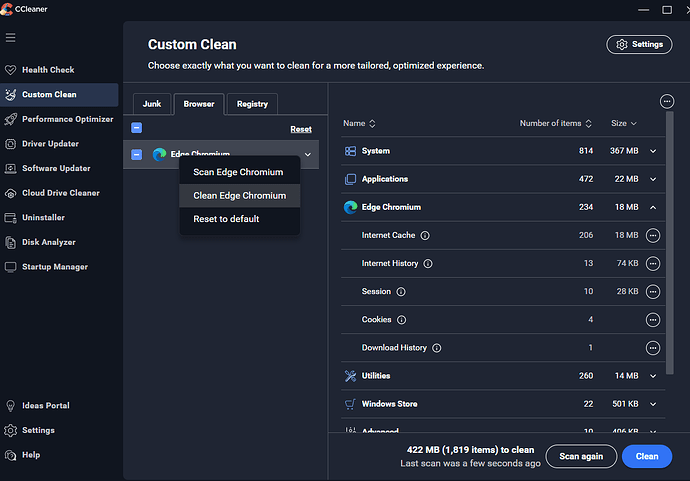The height and width of the screenshot is (481, 690).
Task: Open more options for Internet History row
Action: pyautogui.click(x=653, y=264)
